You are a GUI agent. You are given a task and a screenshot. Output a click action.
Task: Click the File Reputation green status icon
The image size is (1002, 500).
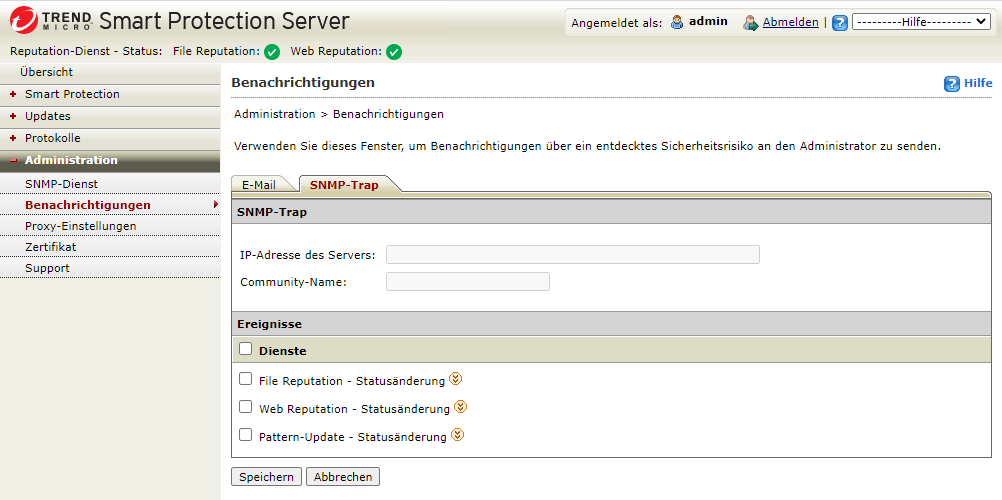coord(272,52)
